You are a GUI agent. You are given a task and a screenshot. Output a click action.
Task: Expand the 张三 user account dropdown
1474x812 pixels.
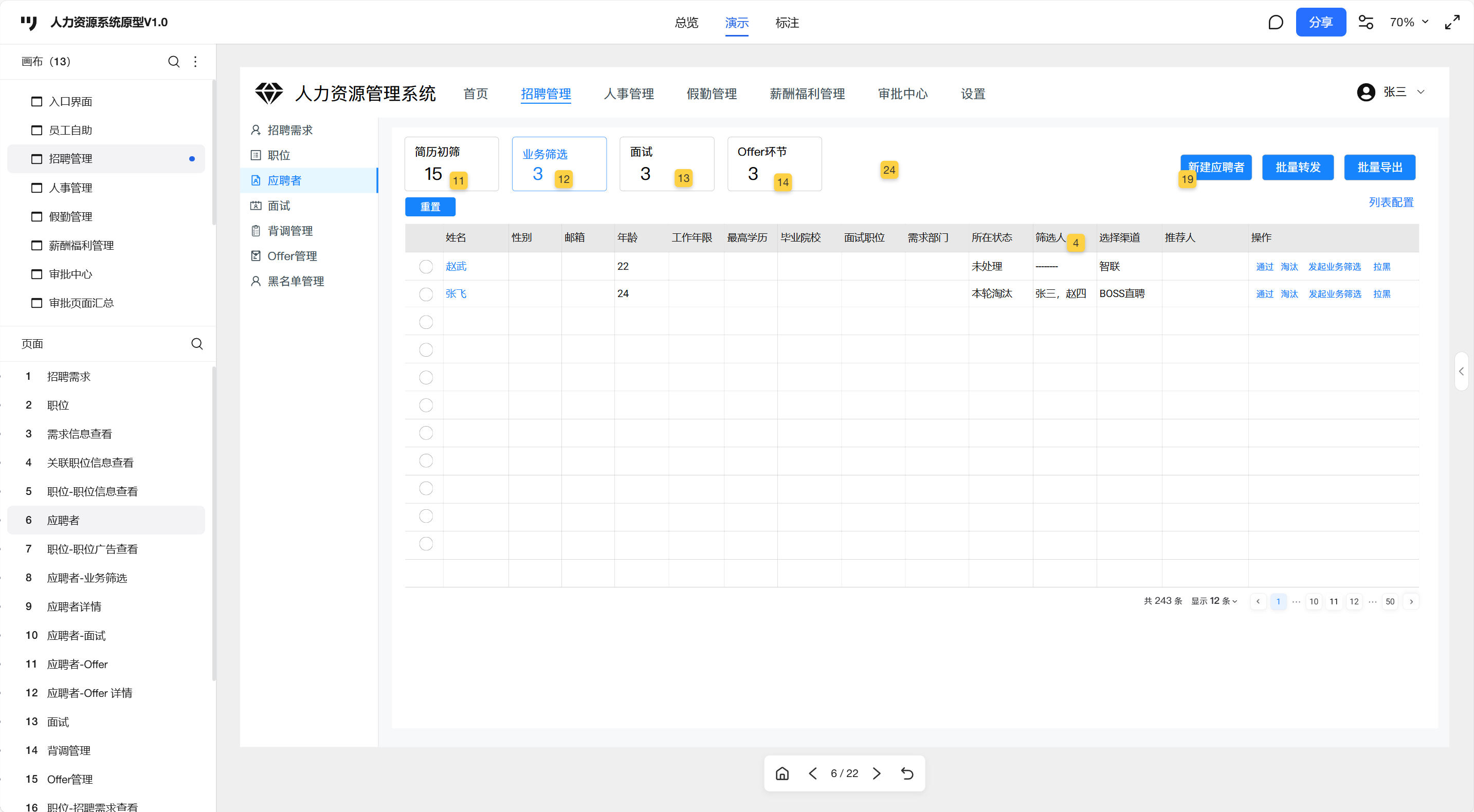click(x=1420, y=92)
